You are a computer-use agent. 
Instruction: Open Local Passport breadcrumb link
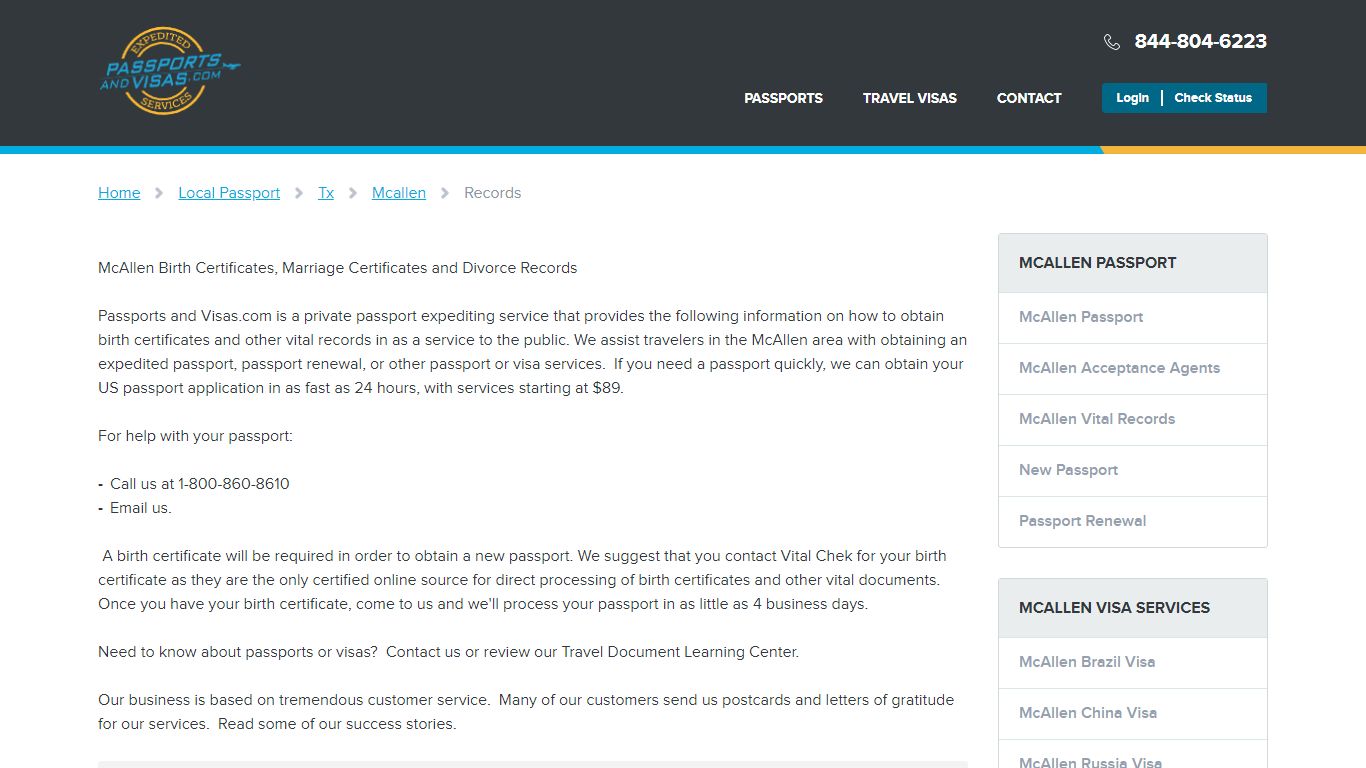[x=229, y=193]
